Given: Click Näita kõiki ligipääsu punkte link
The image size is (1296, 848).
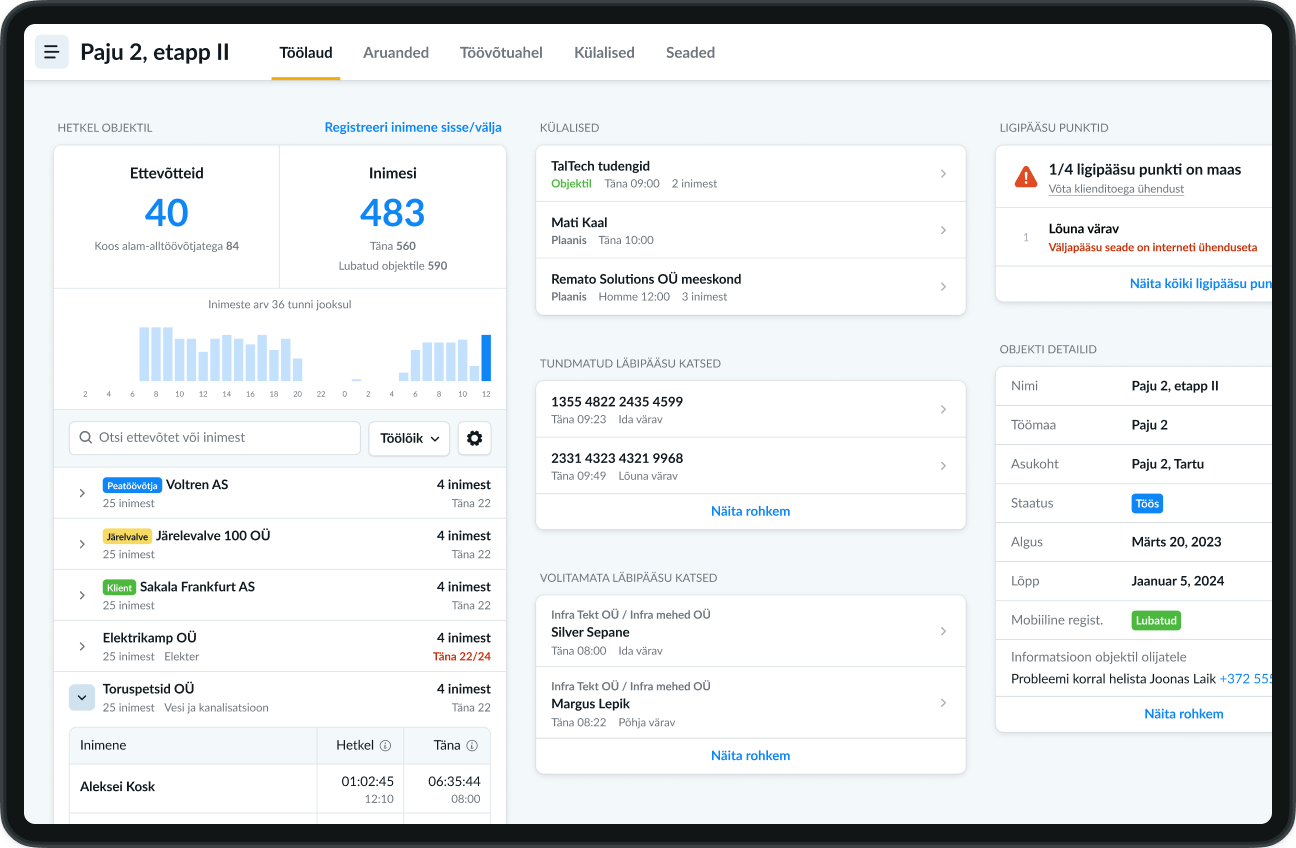Looking at the screenshot, I should tap(1201, 283).
